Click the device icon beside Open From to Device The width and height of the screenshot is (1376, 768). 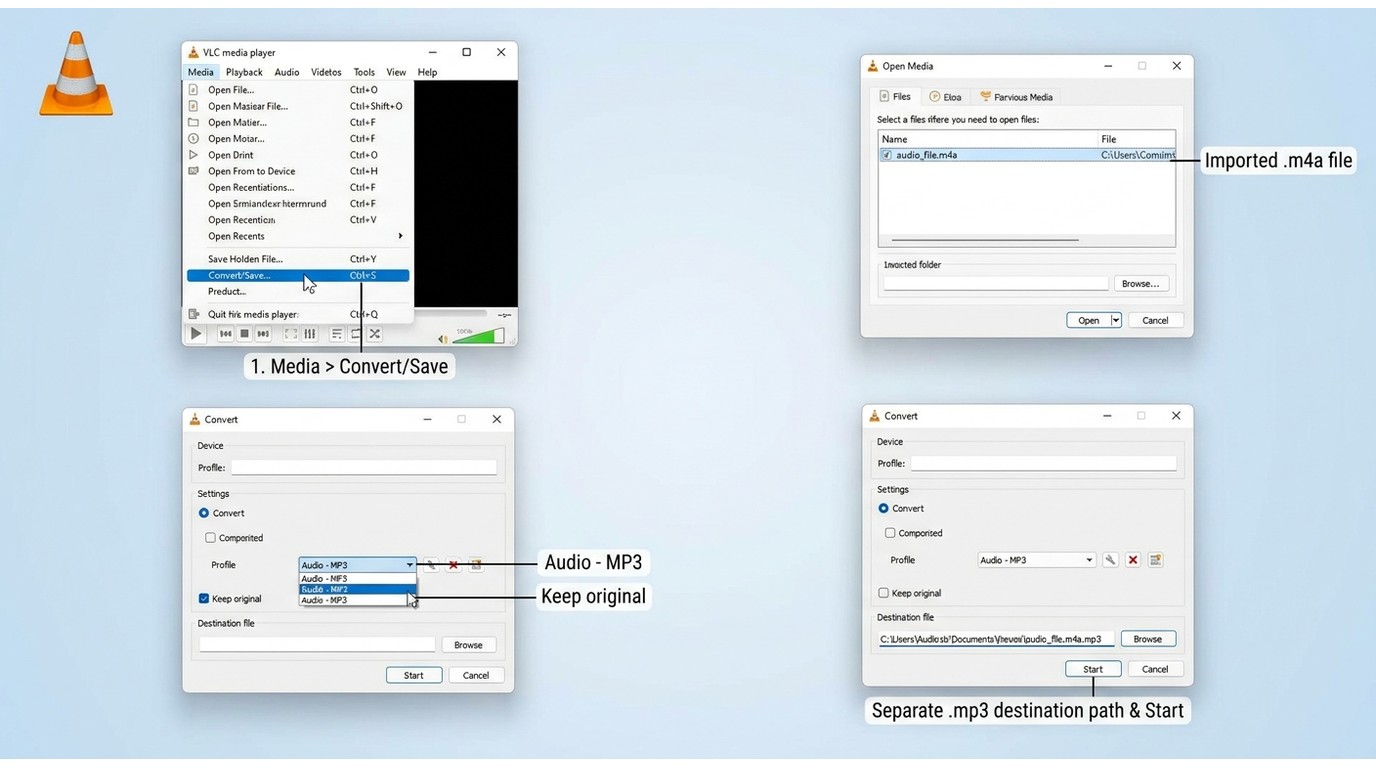point(194,171)
